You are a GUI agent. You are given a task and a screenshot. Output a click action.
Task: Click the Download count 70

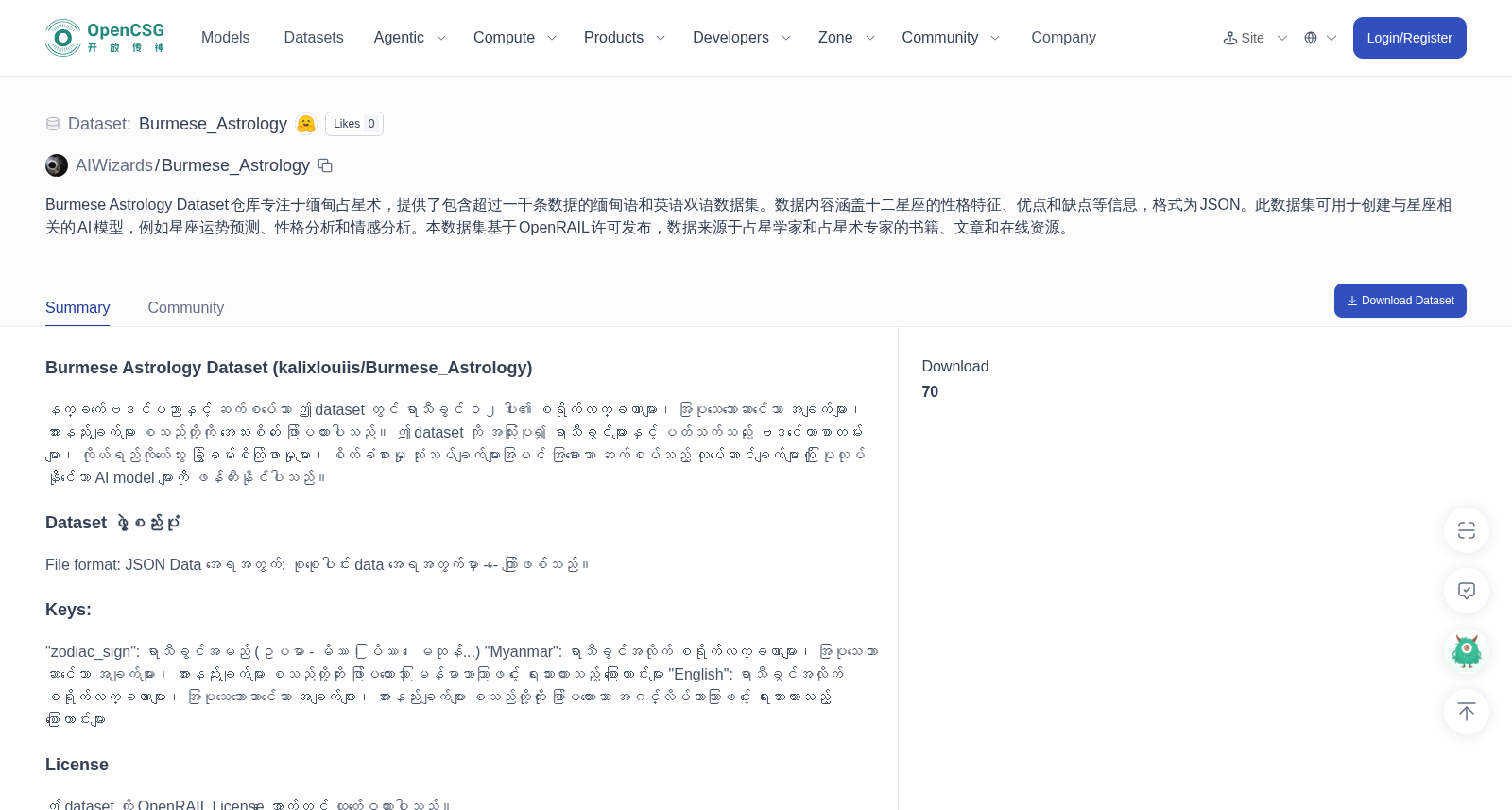pyautogui.click(x=930, y=392)
